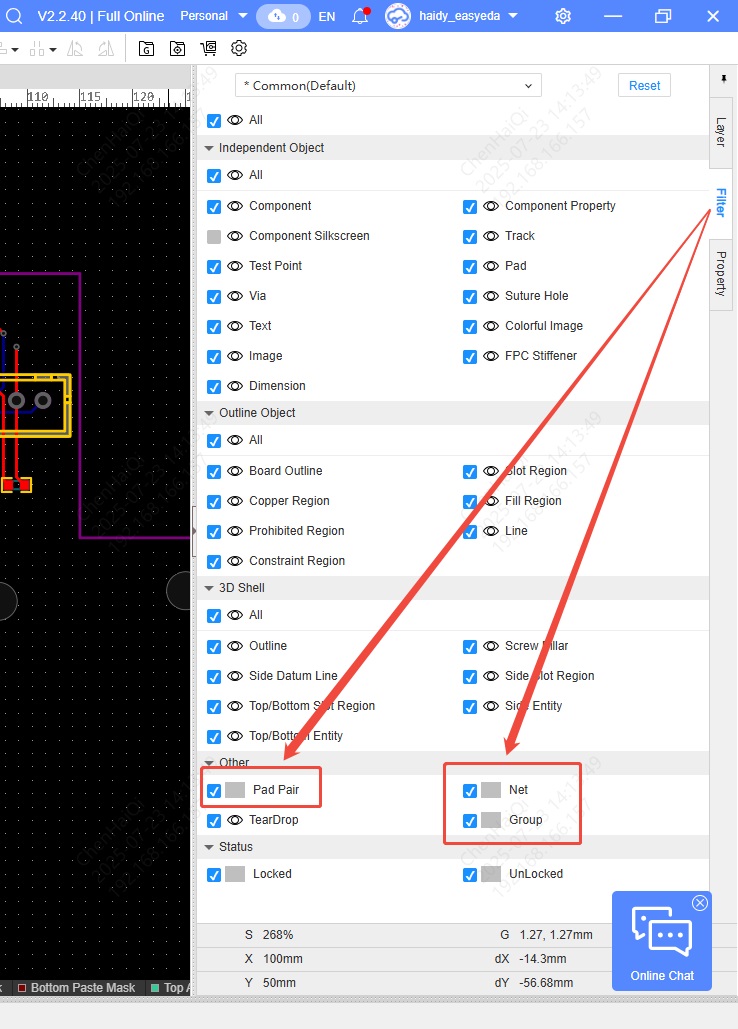Click the Reset button

[x=644, y=86]
